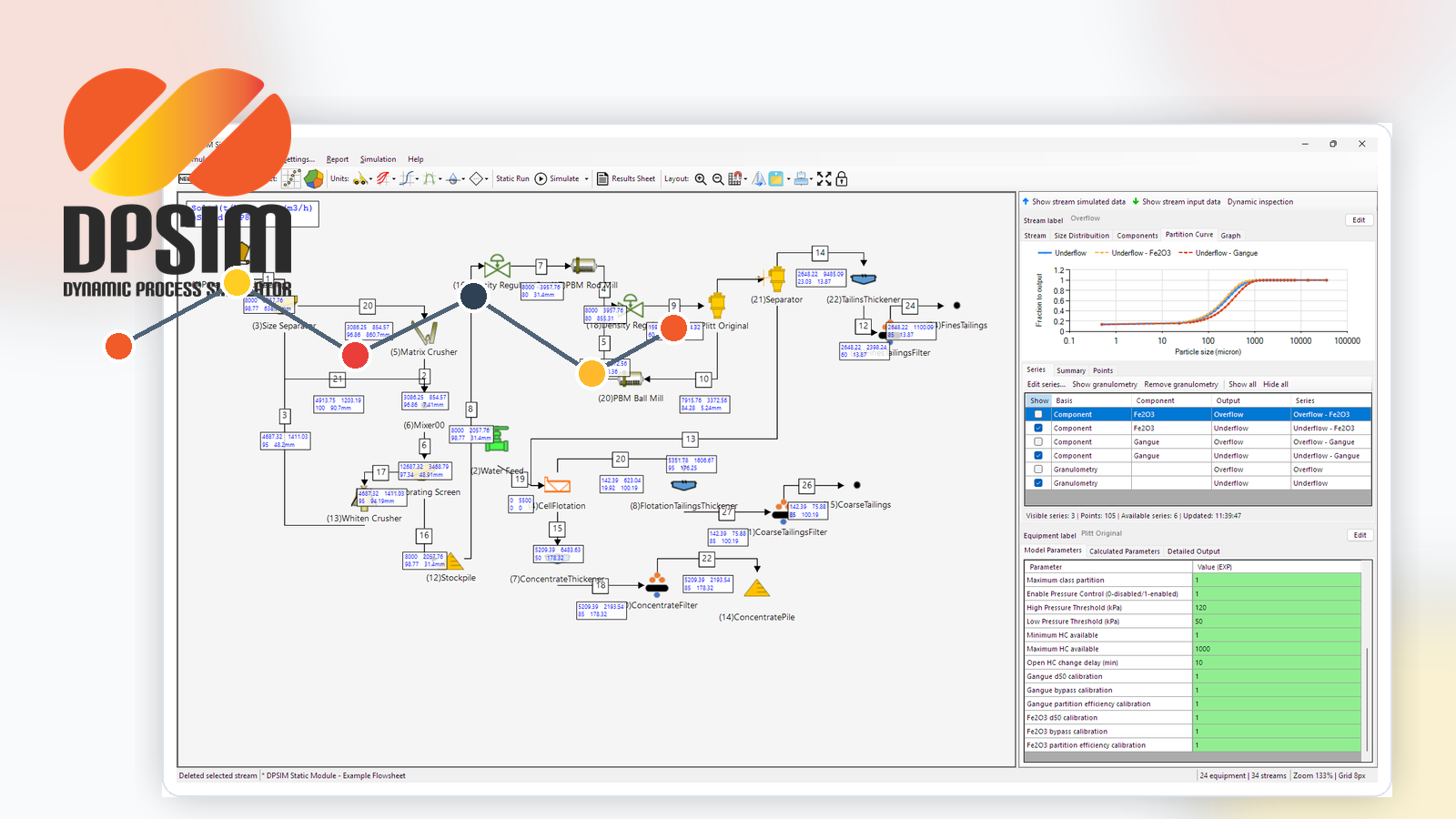Click the blue curve units icon

click(x=407, y=178)
